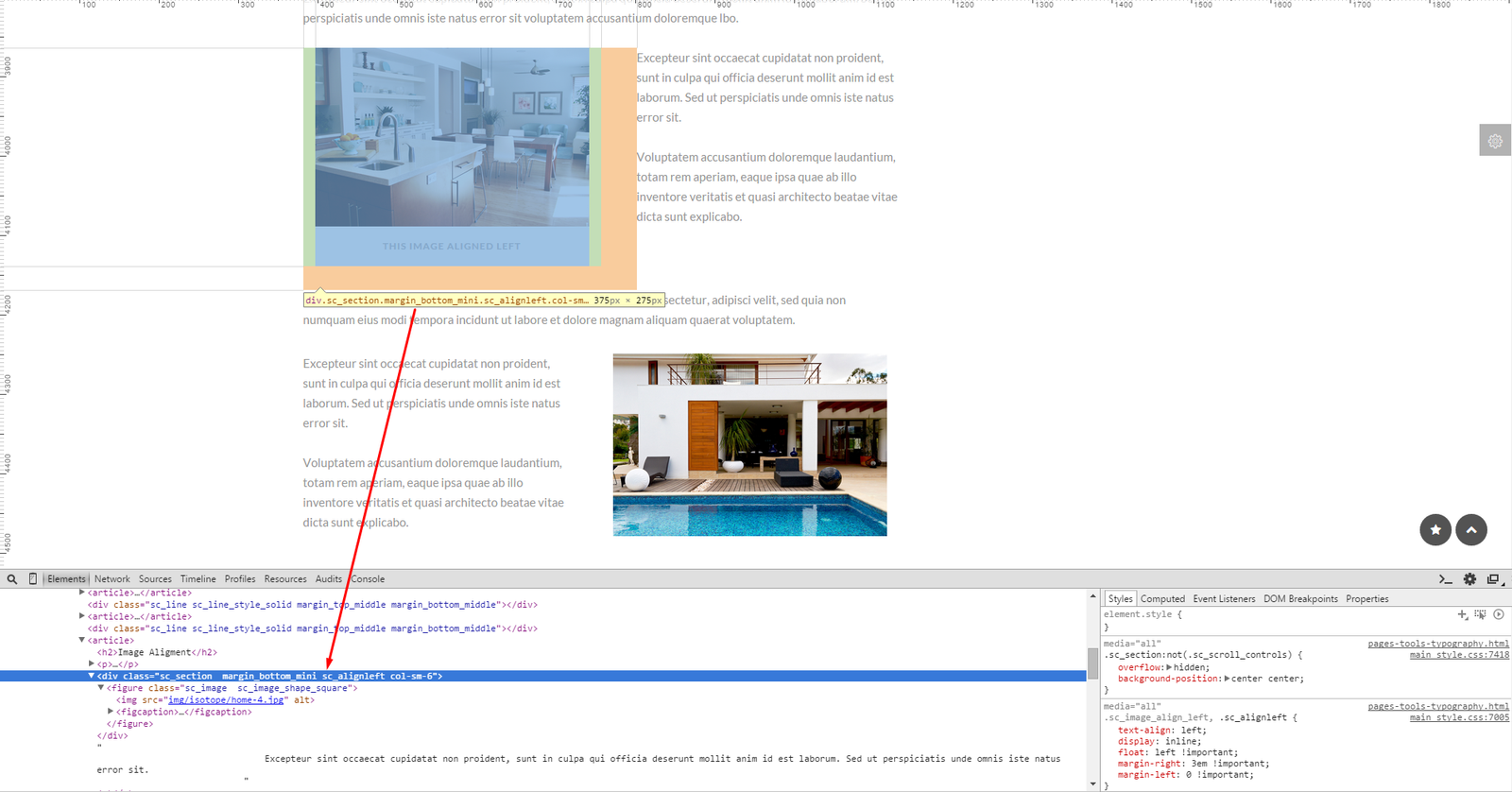
Task: Click the scroll-to-top arrow button
Action: (x=1471, y=529)
